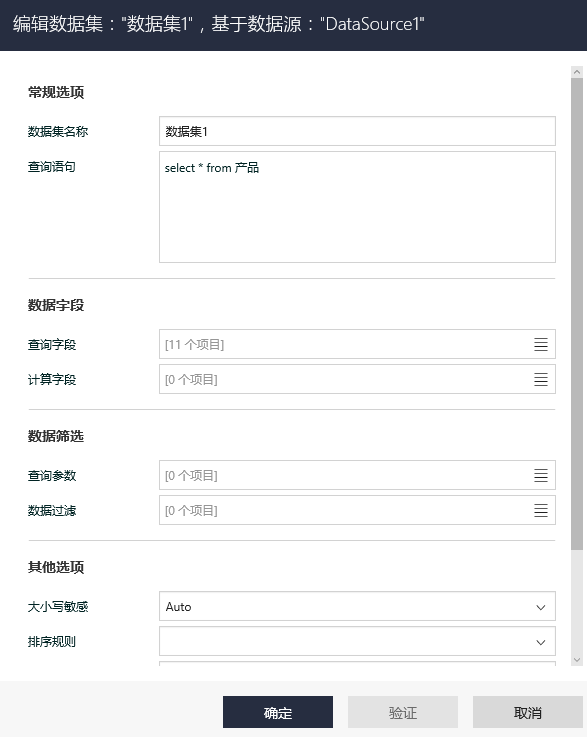This screenshot has height=737, width=587.
Task: Click the 验证 button
Action: click(403, 712)
